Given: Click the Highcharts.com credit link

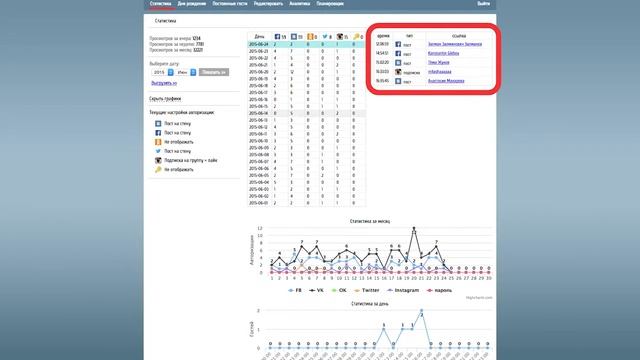Looking at the screenshot, I should (479, 298).
